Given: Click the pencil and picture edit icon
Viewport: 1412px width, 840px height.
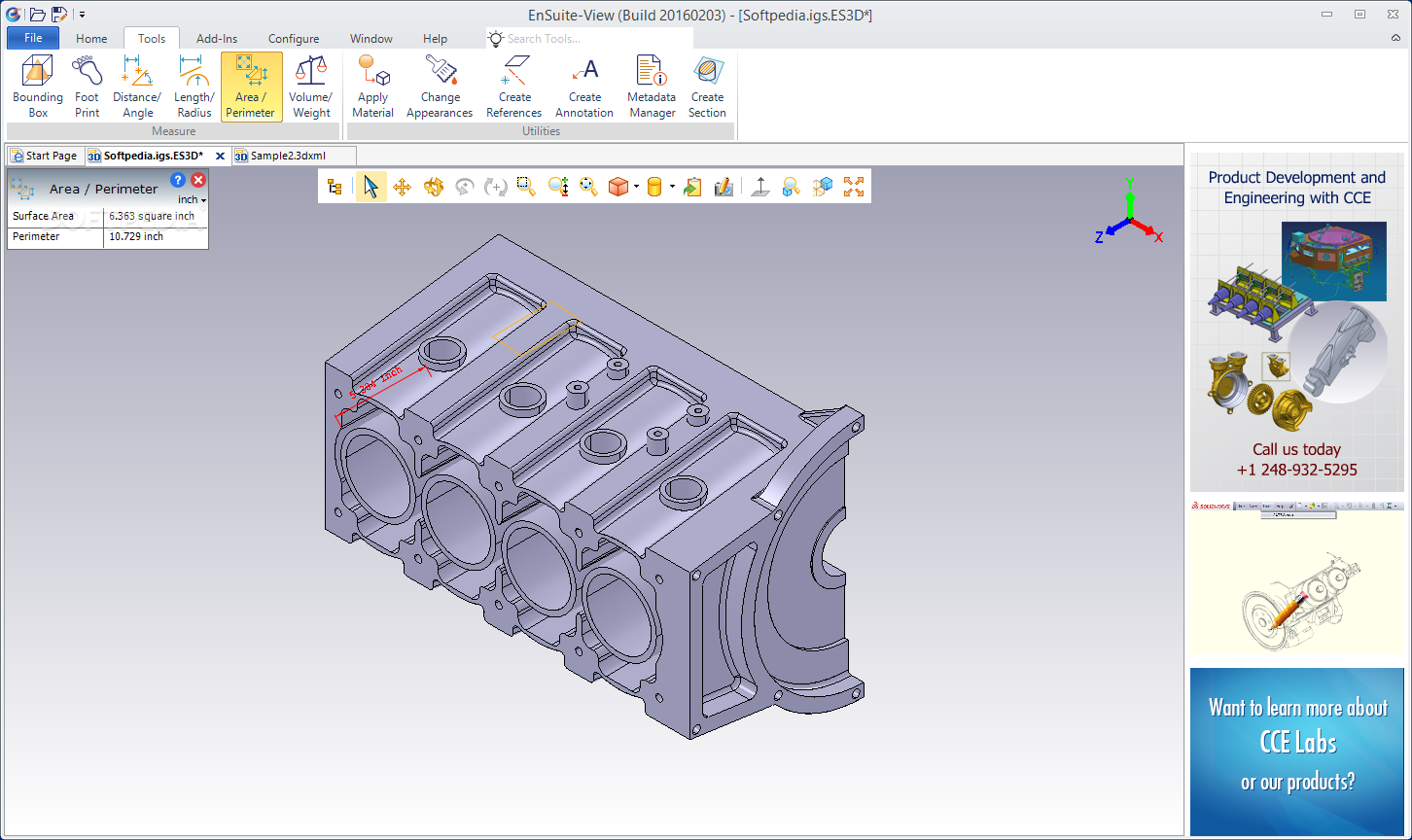Looking at the screenshot, I should (724, 187).
